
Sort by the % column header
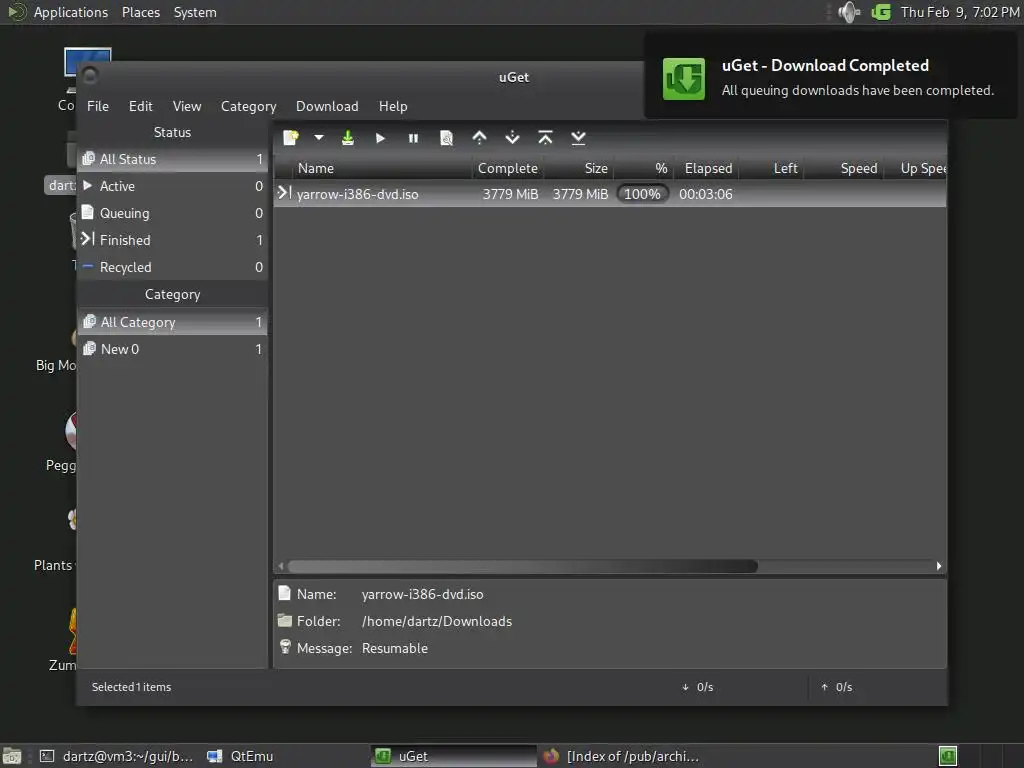click(643, 168)
